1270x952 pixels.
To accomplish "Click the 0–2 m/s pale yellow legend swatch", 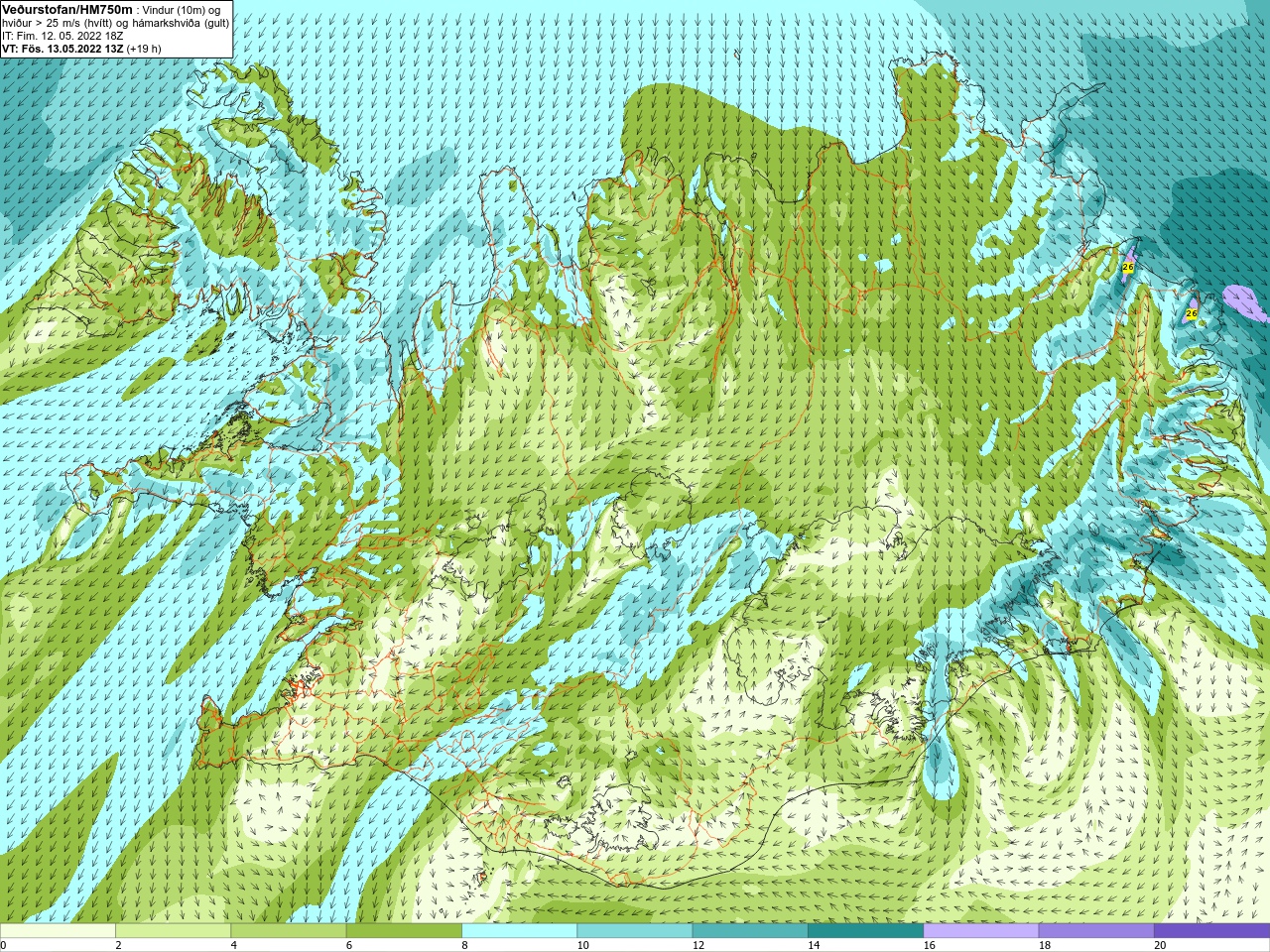I will coord(58,931).
